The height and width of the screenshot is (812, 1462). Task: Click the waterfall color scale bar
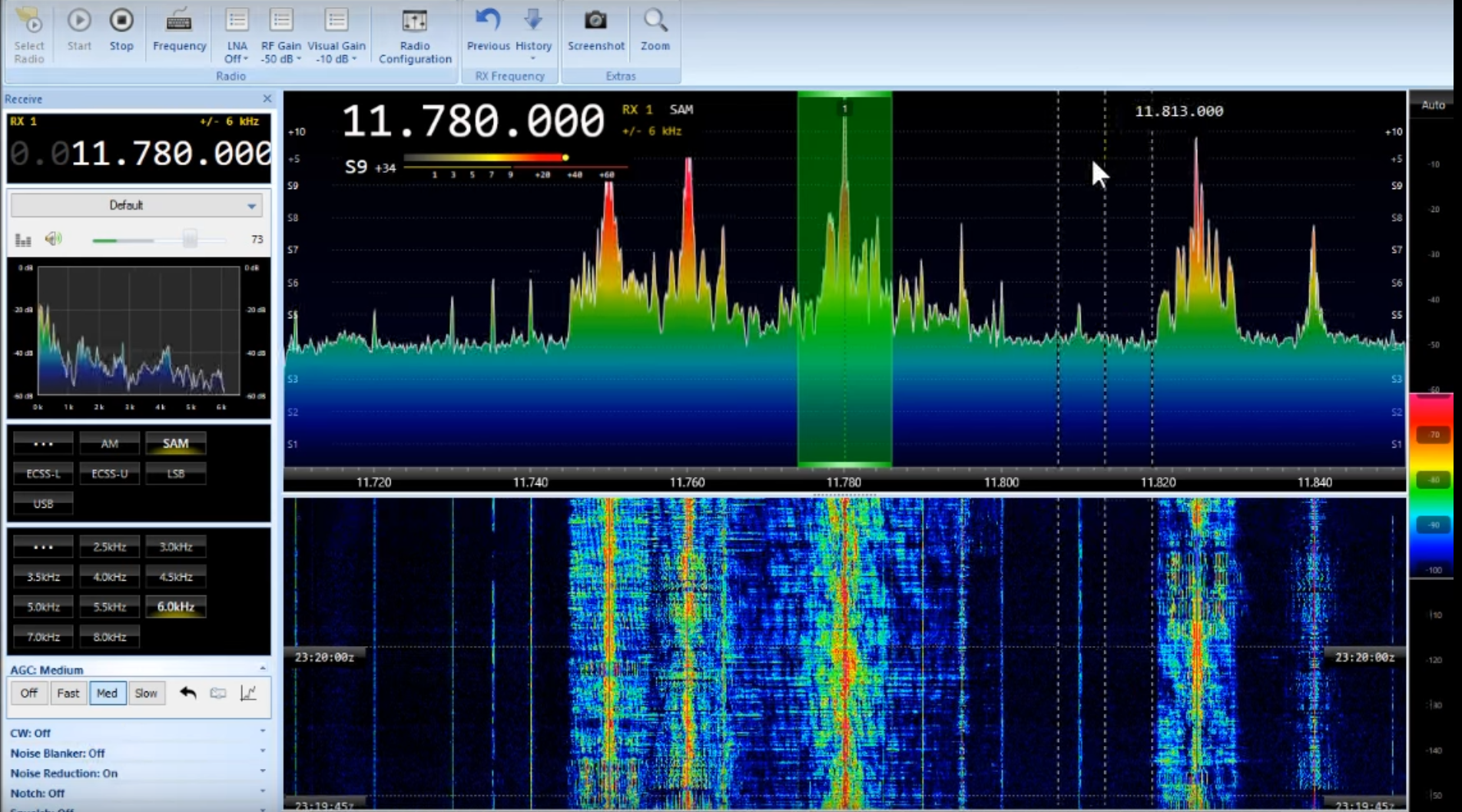click(1431, 485)
